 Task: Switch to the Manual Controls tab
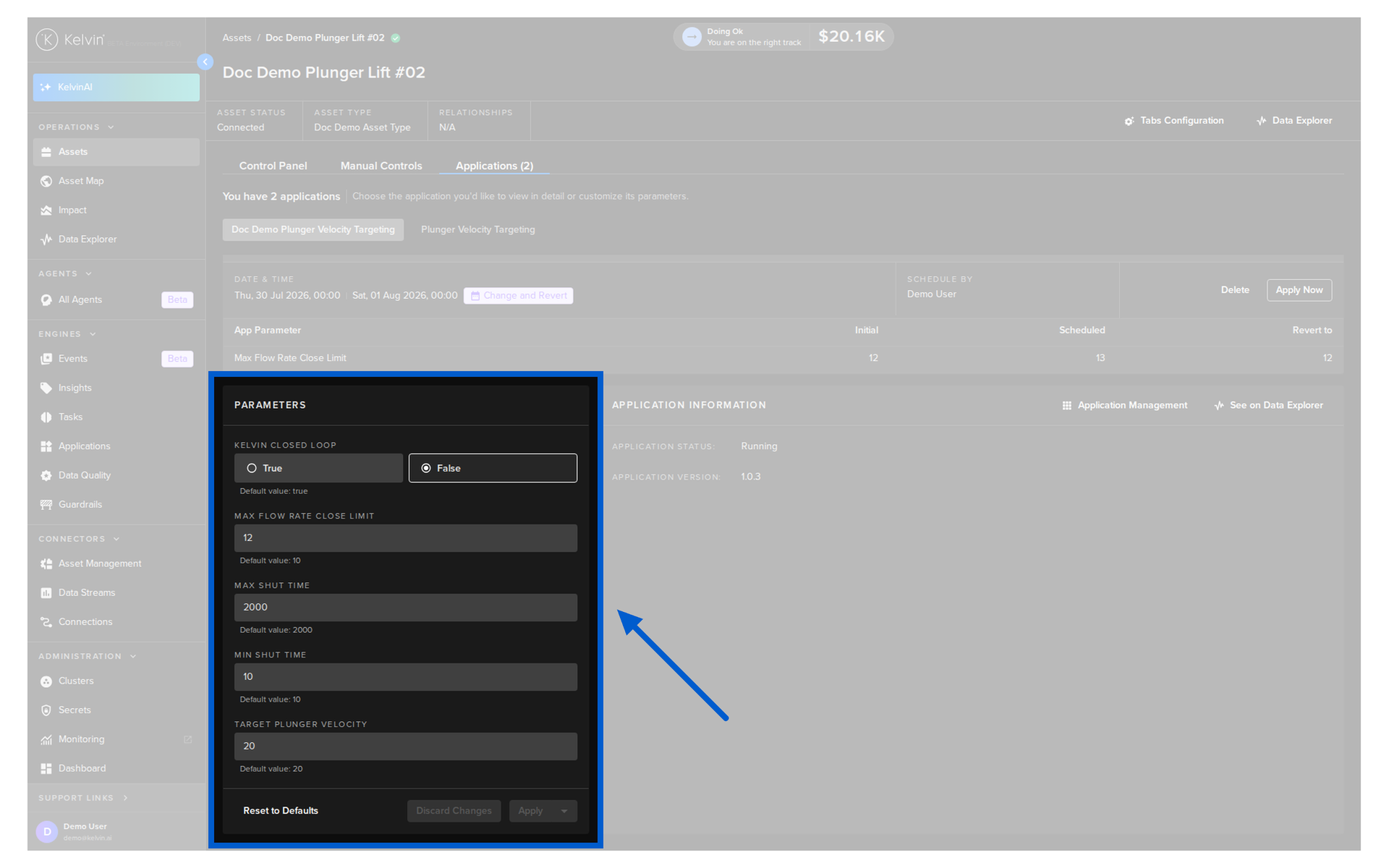(381, 166)
